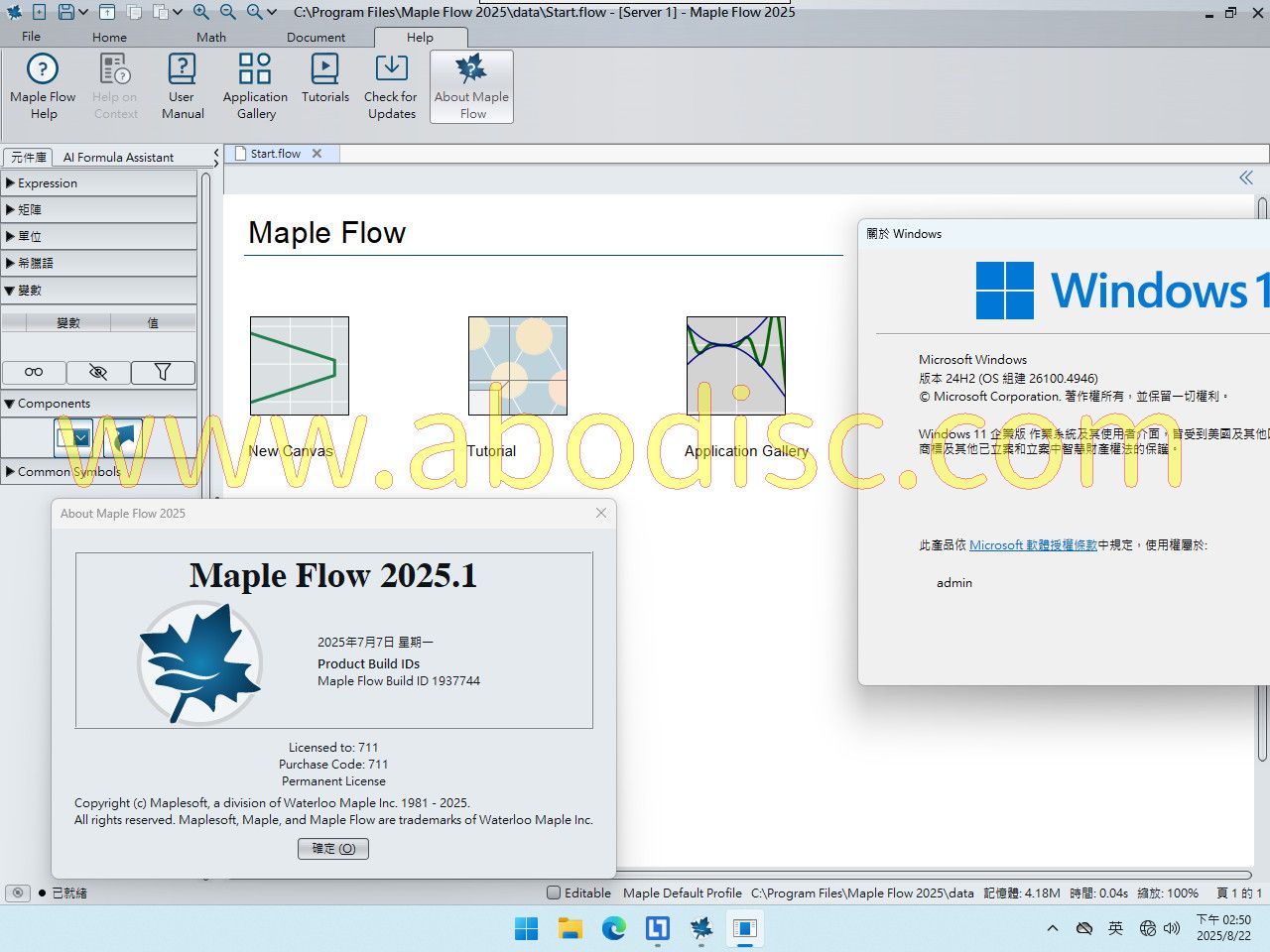This screenshot has height=952, width=1270.
Task: Open File Explorer from taskbar
Action: pyautogui.click(x=570, y=928)
